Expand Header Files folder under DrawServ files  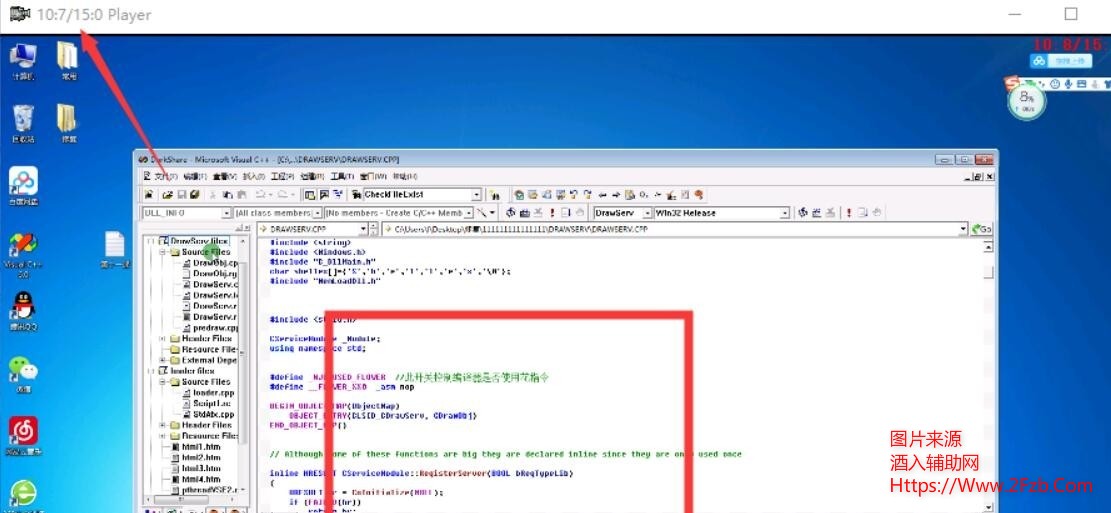(x=164, y=339)
